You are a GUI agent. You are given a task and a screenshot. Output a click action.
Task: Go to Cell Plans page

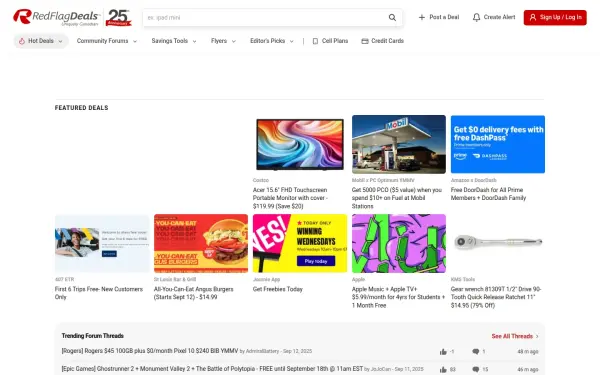330,41
